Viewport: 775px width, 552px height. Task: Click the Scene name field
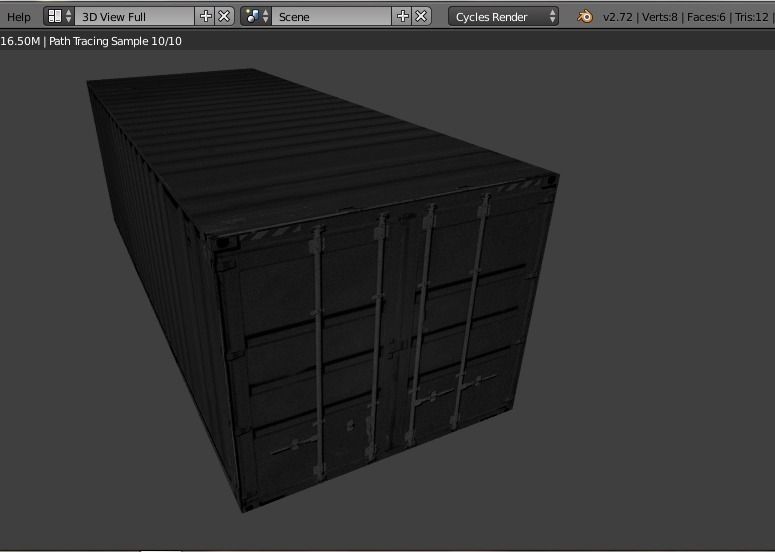pos(332,16)
